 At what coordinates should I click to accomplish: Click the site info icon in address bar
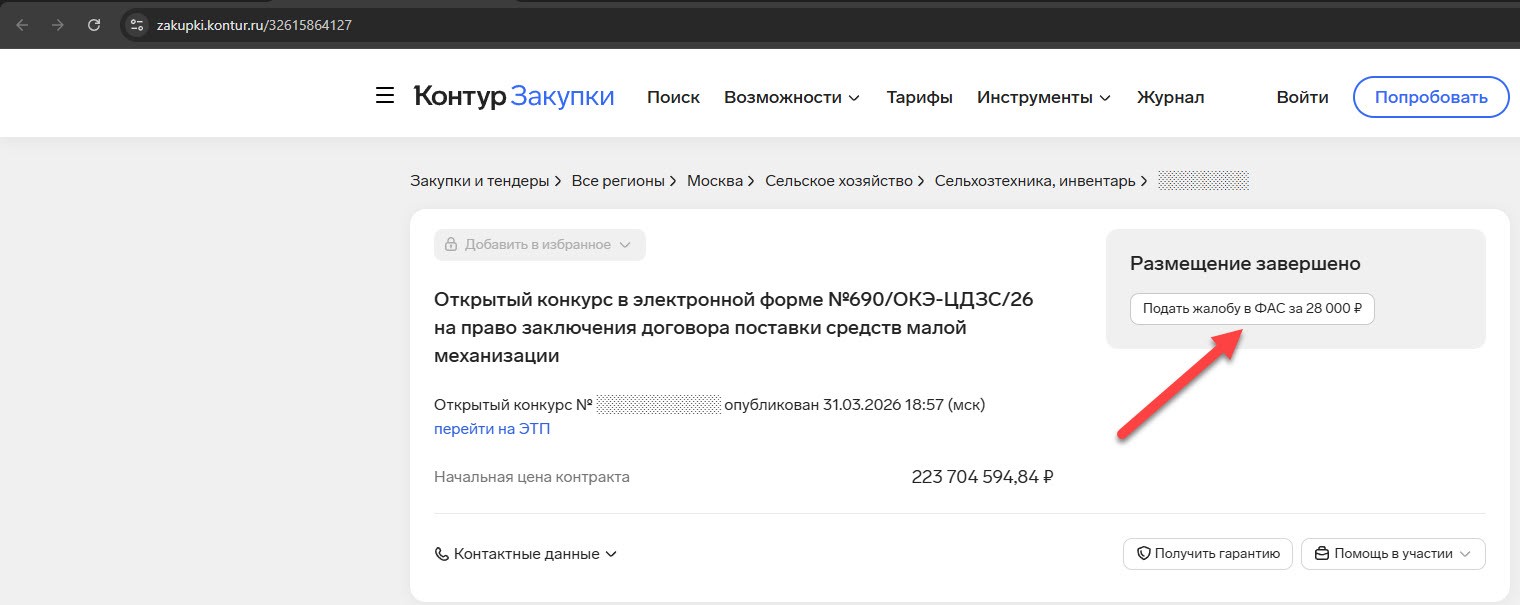[x=138, y=25]
